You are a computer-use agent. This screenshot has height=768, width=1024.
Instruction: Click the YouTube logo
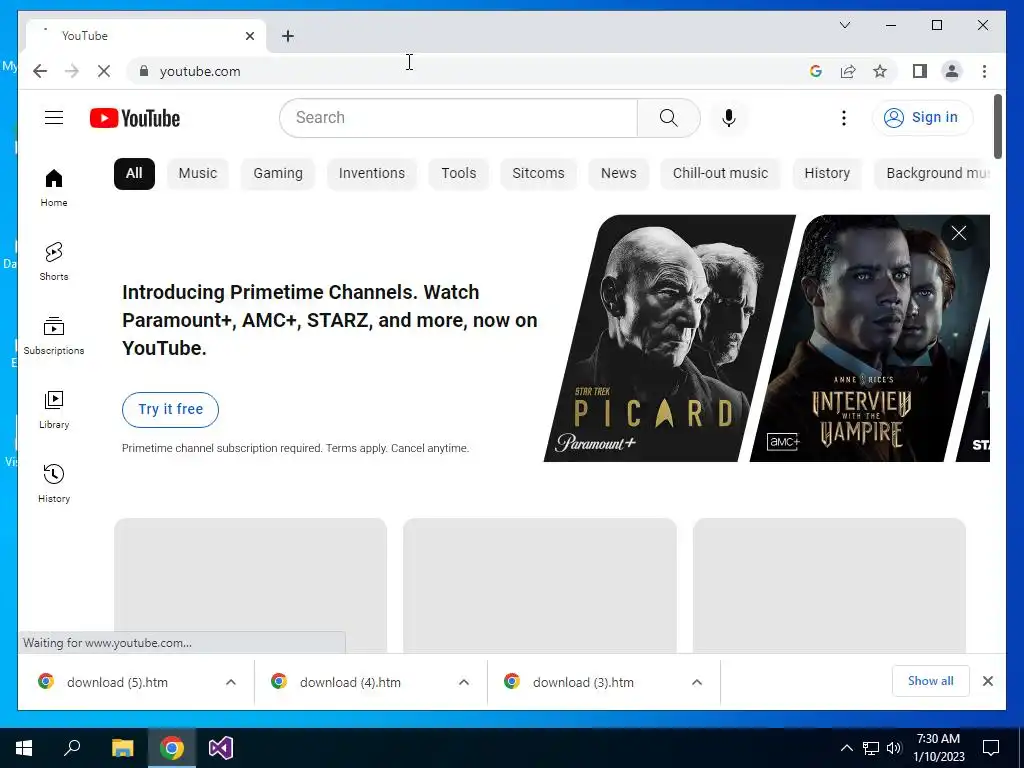point(135,118)
